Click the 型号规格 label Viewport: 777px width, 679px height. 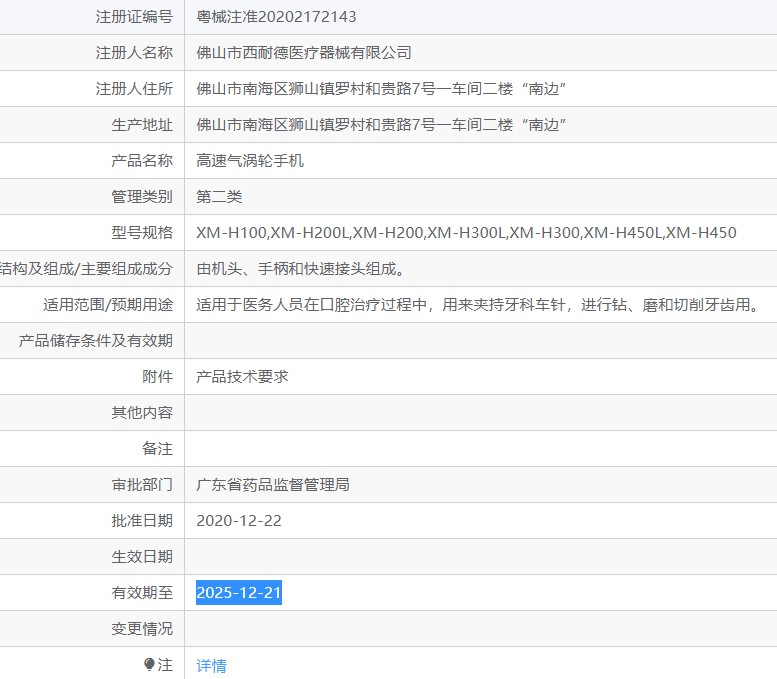pyautogui.click(x=142, y=232)
